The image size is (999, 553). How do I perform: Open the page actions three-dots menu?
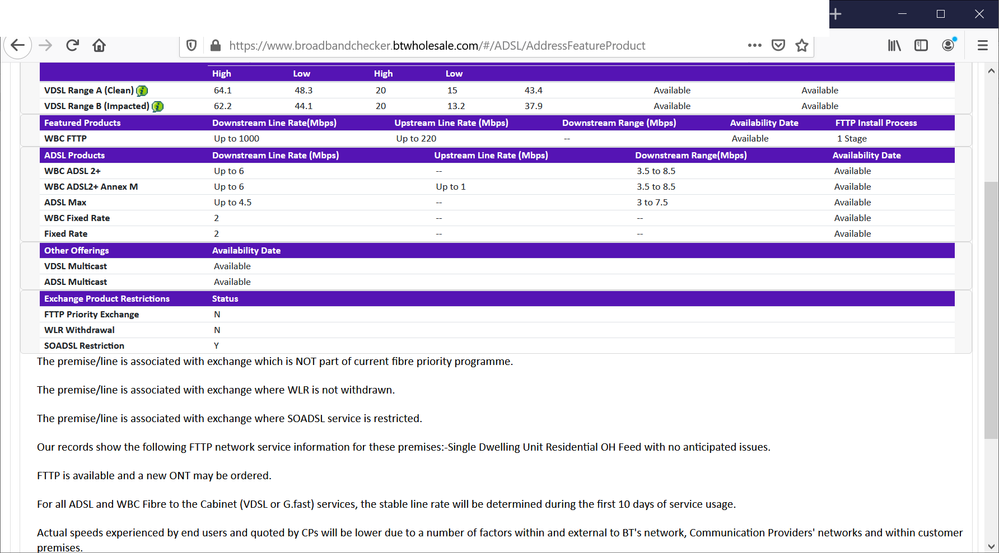pyautogui.click(x=755, y=46)
